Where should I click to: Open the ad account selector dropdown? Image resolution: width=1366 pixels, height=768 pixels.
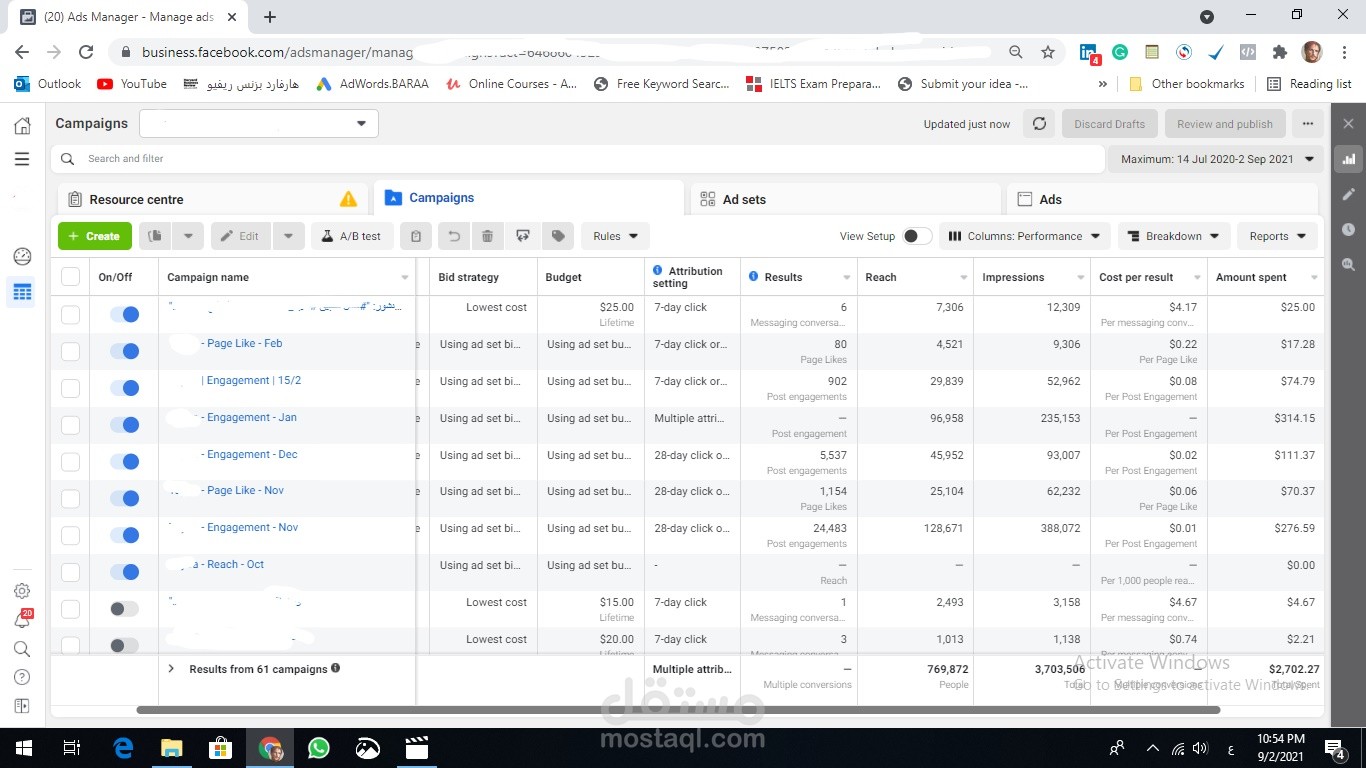(x=259, y=123)
